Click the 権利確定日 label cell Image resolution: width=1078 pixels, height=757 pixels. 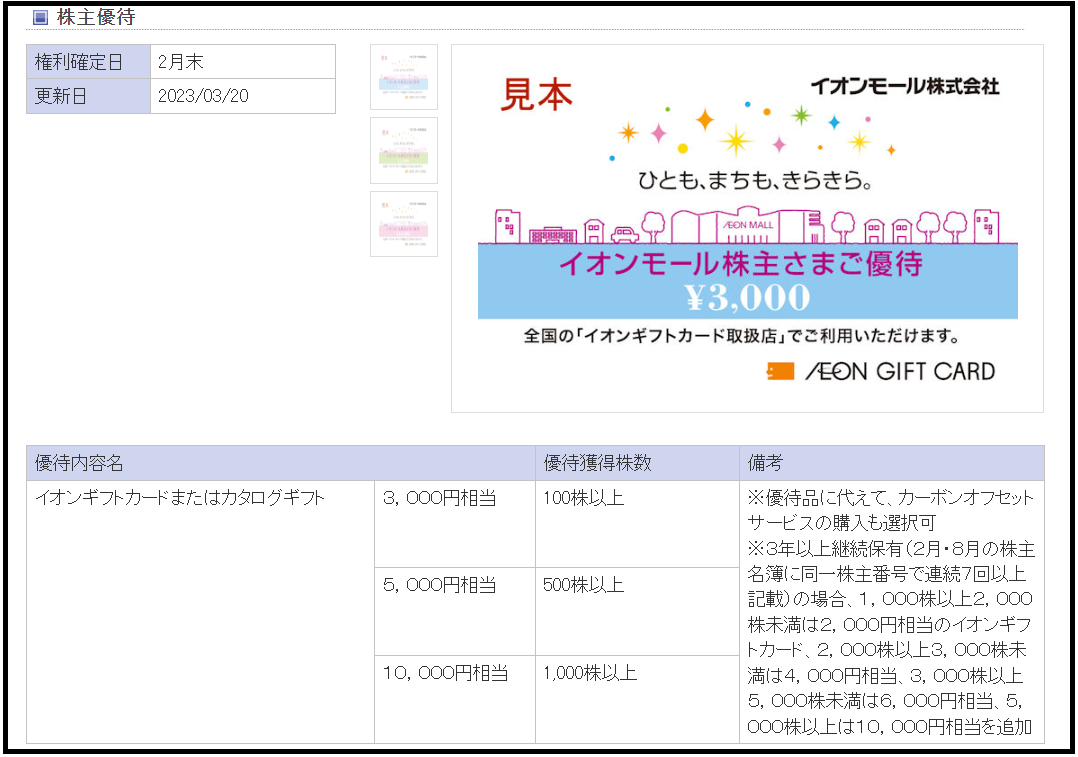tap(89, 62)
